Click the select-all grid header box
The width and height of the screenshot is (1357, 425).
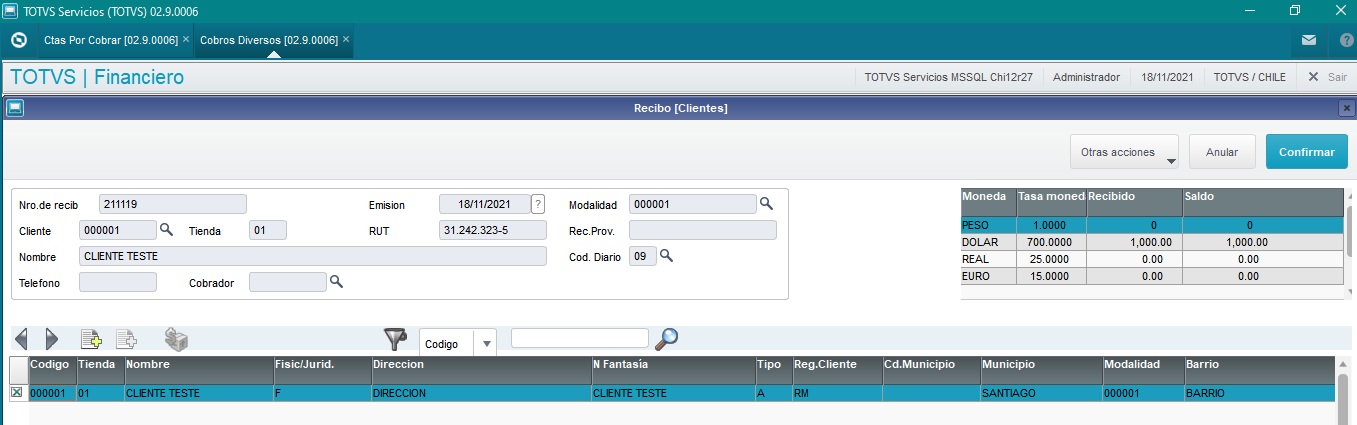18,369
